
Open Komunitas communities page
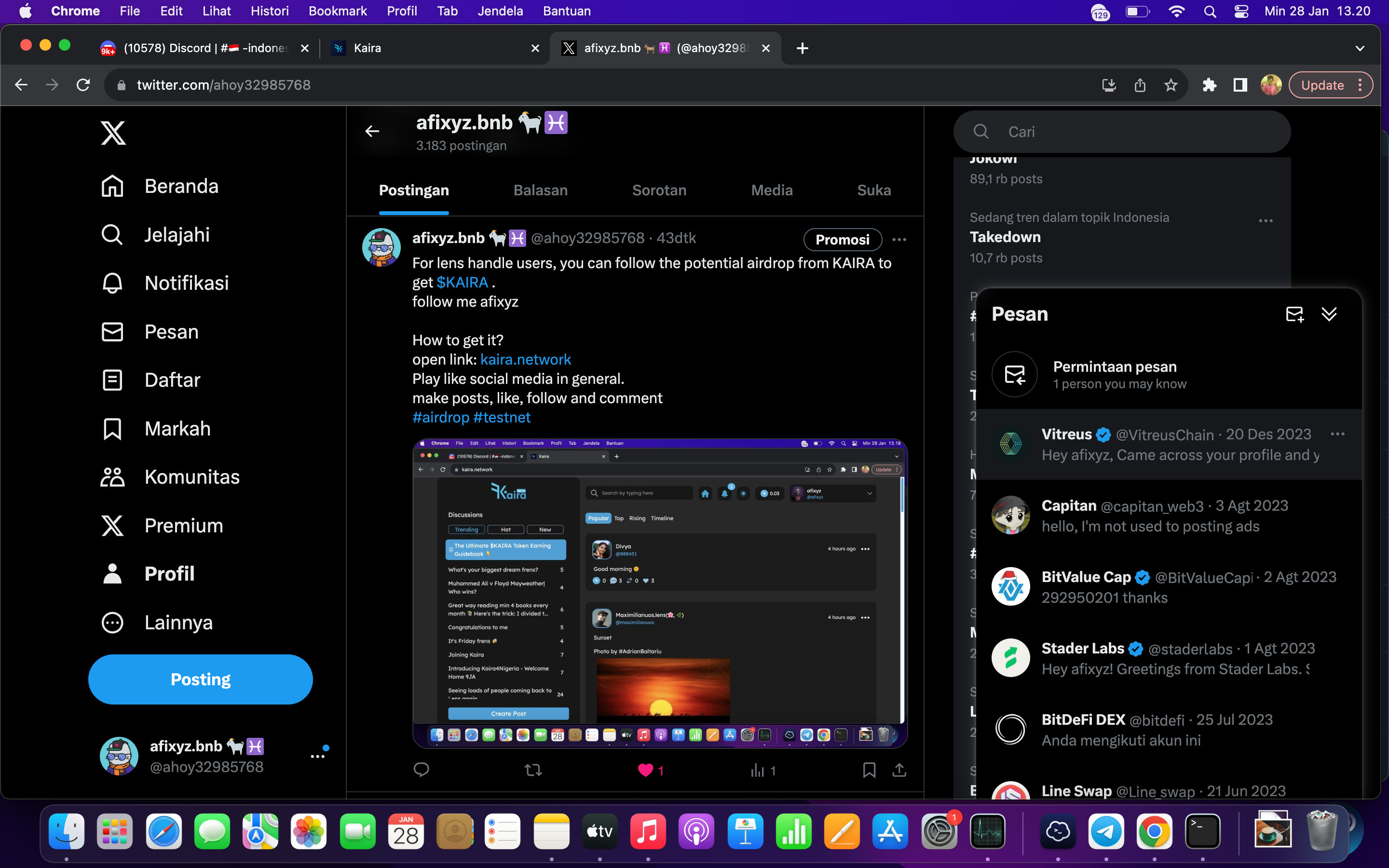[x=170, y=476]
